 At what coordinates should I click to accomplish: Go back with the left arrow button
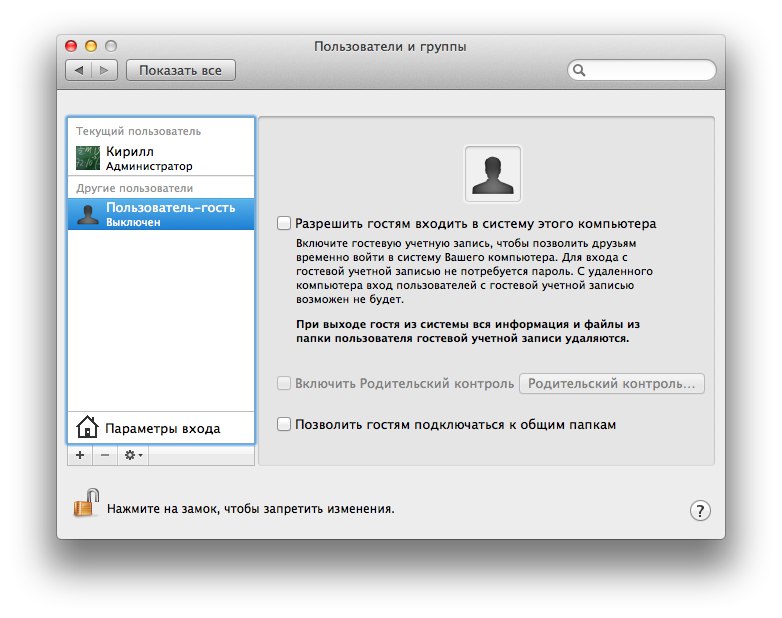(x=79, y=70)
